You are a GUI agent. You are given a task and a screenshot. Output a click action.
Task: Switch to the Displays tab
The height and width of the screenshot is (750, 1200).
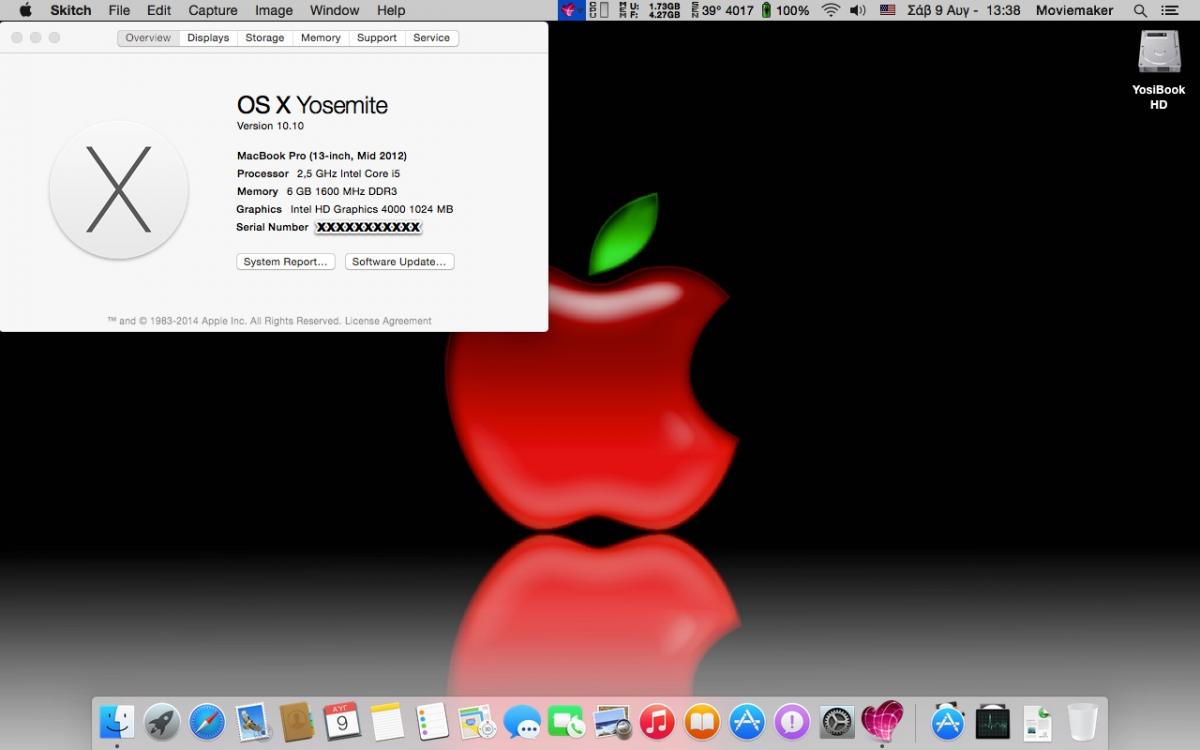[208, 38]
